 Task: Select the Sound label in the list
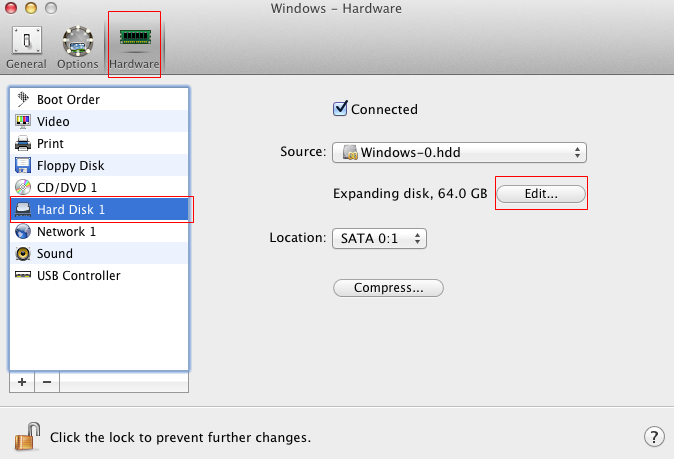pyautogui.click(x=55, y=254)
